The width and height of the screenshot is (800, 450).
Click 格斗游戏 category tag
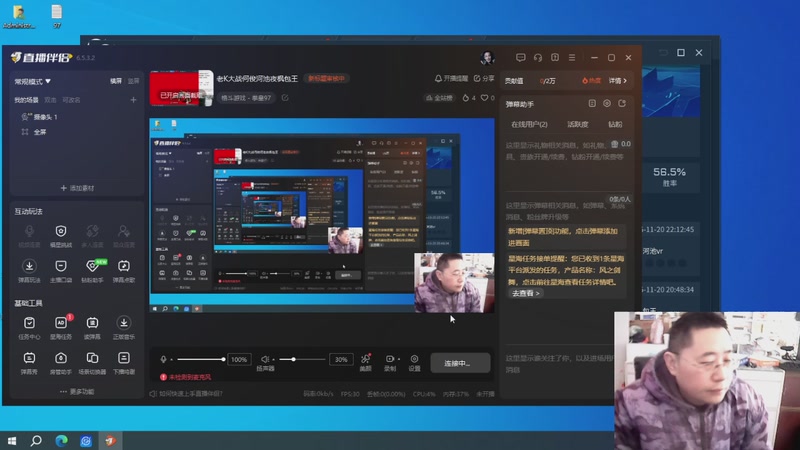[246, 97]
